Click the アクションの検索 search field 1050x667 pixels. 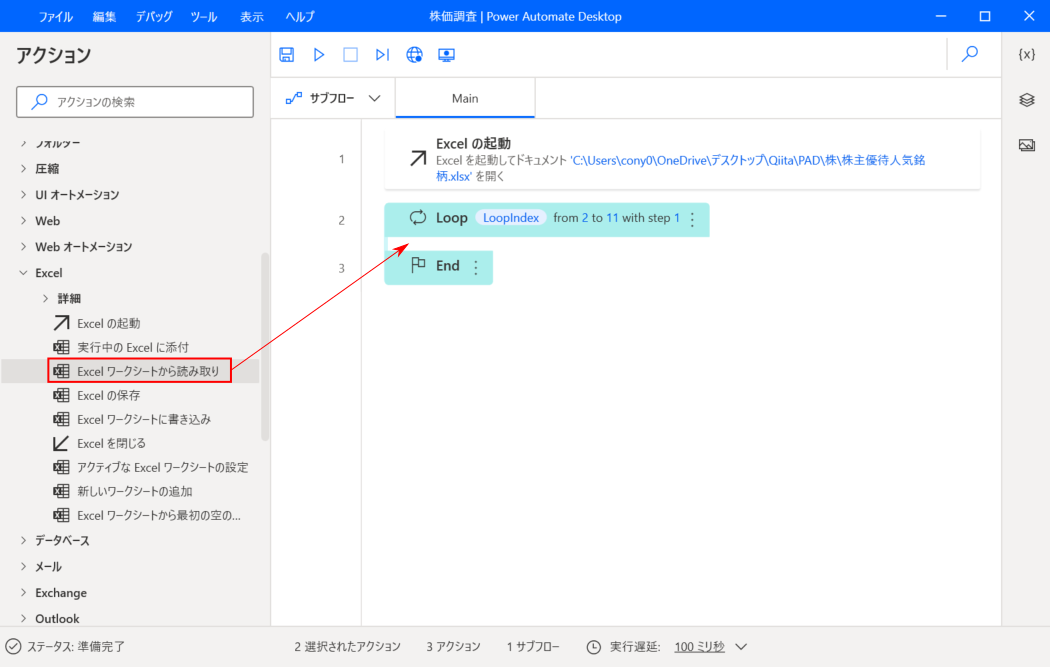135,102
